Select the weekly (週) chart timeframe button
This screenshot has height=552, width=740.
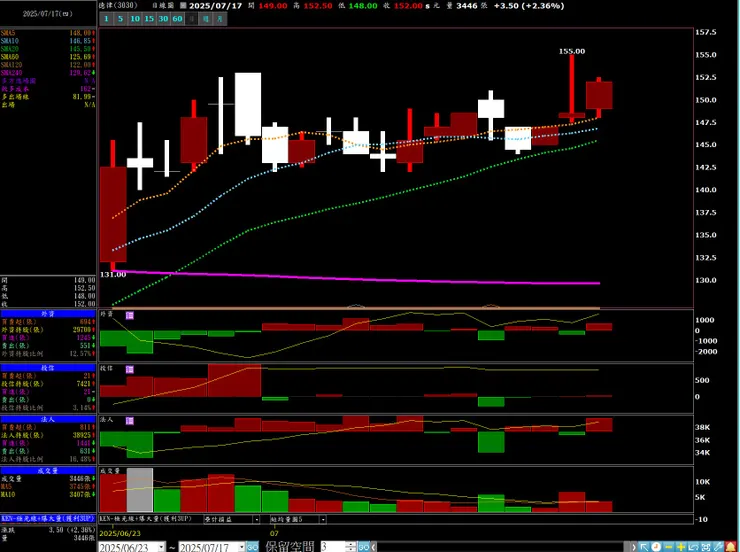(206, 19)
